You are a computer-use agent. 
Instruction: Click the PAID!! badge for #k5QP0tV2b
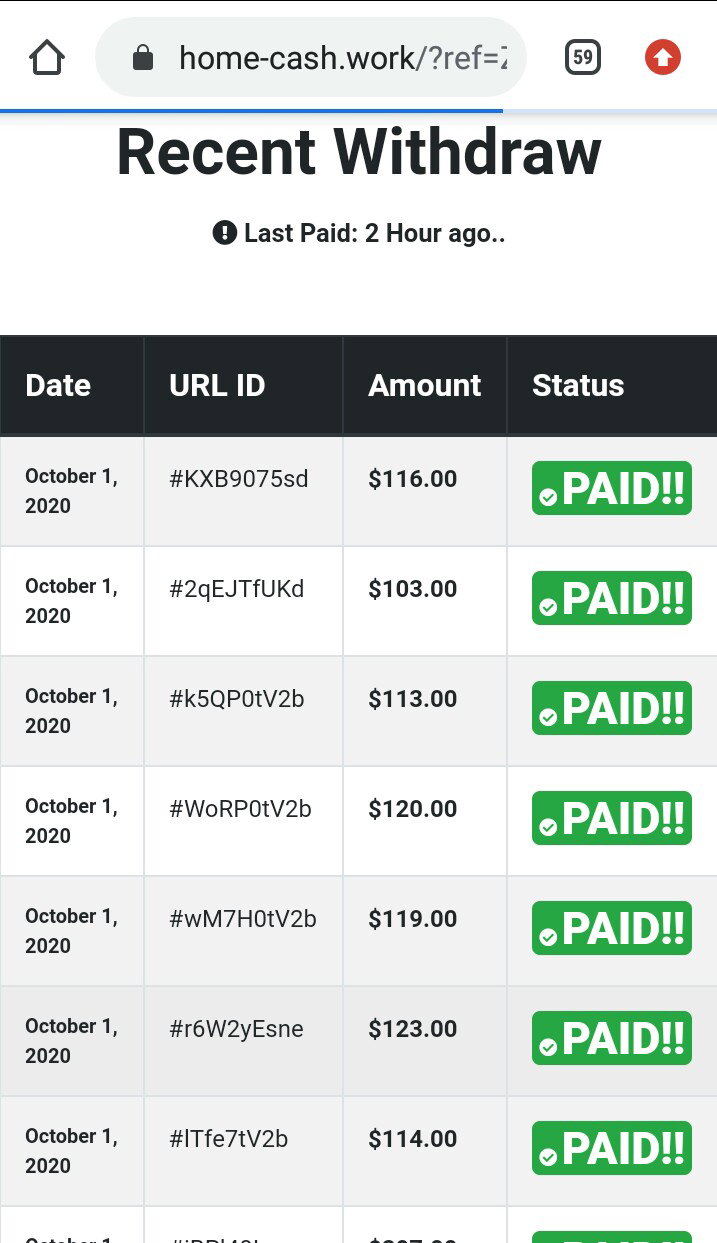click(612, 708)
